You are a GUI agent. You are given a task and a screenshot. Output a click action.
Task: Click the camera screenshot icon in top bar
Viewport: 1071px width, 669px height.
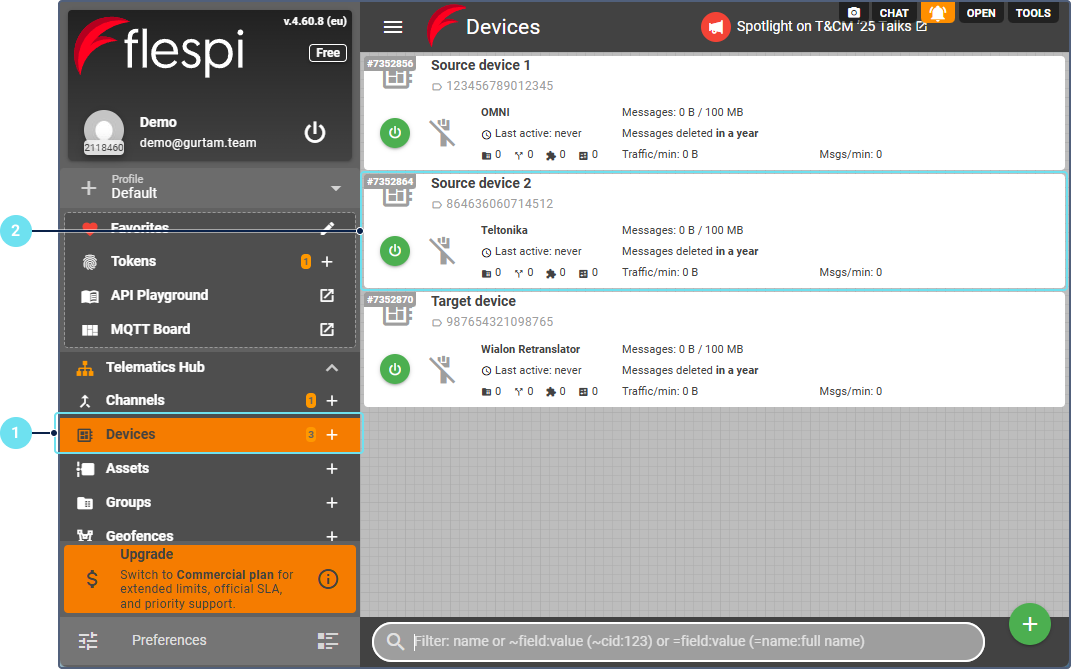pyautogui.click(x=853, y=13)
